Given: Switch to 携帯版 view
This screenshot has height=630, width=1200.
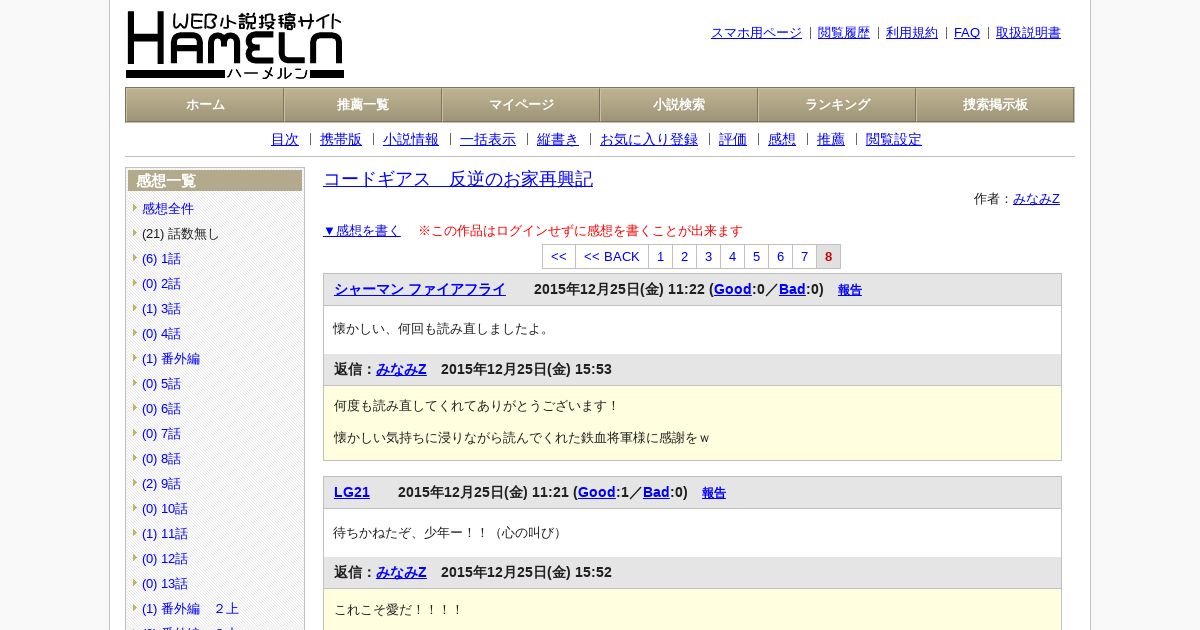Looking at the screenshot, I should tap(341, 139).
